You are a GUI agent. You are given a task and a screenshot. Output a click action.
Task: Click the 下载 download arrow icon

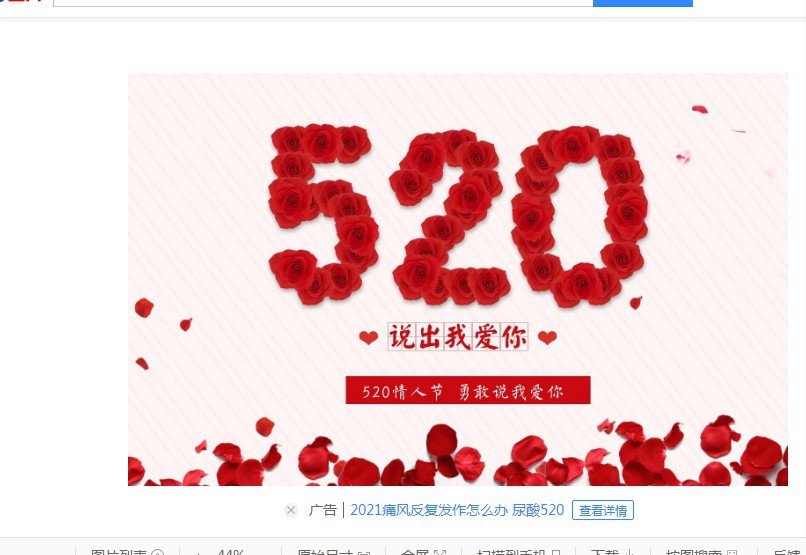pyautogui.click(x=628, y=553)
